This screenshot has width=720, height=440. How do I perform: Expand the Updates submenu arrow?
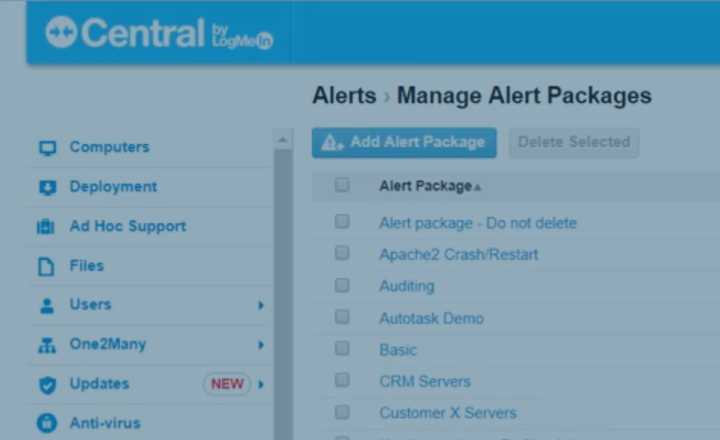(x=261, y=384)
